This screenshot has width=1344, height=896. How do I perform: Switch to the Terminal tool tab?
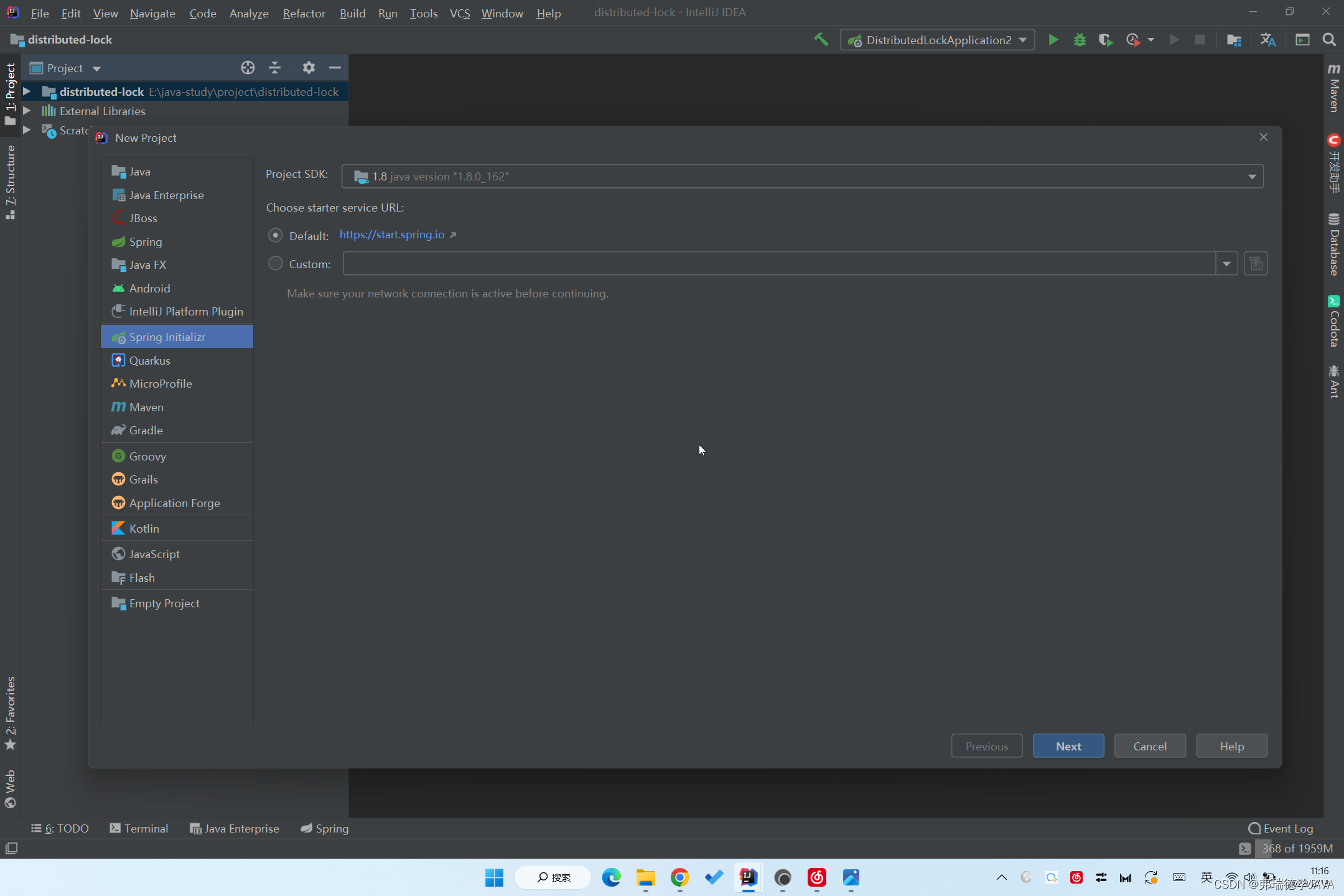[139, 828]
